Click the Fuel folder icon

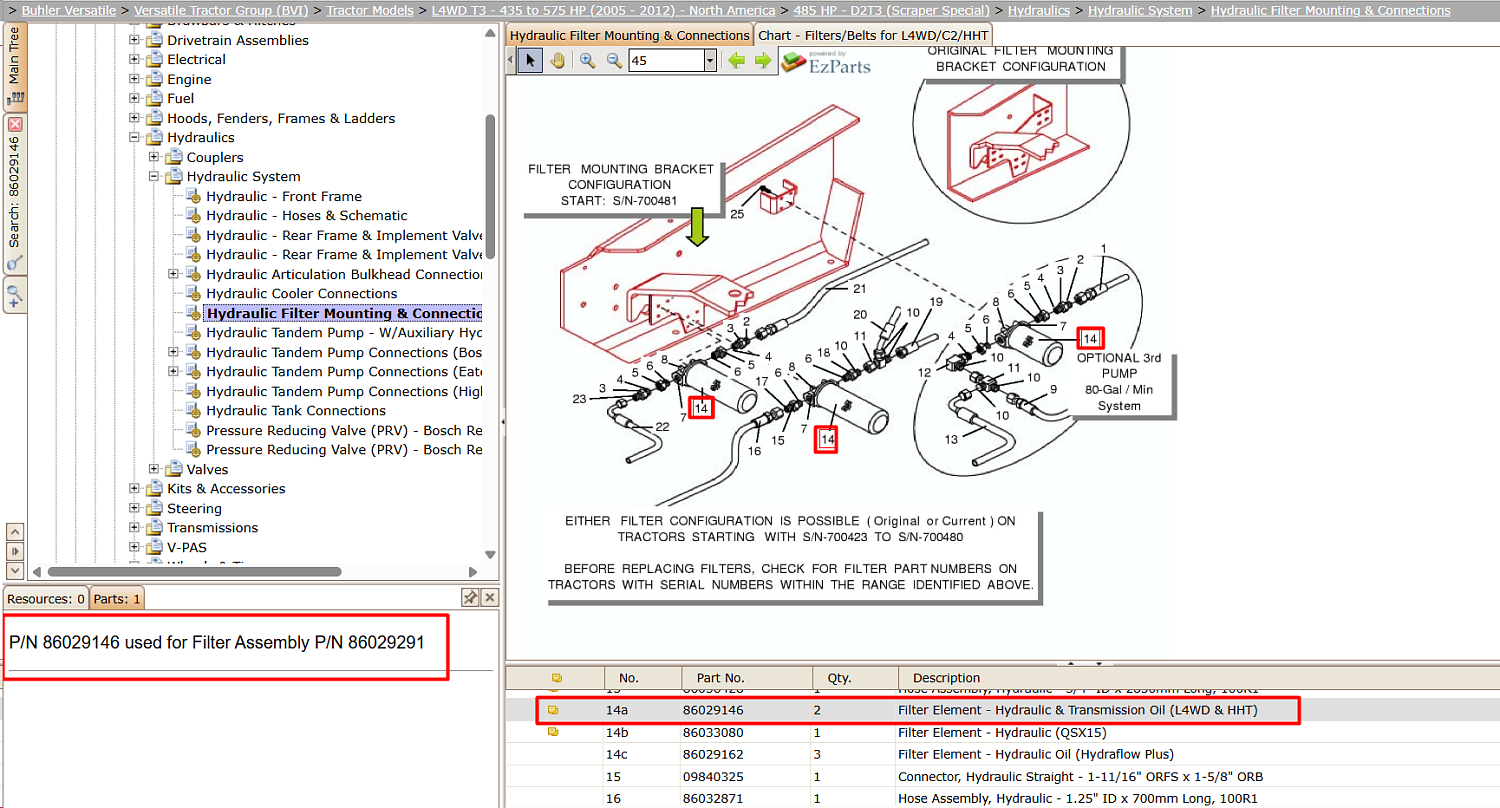[153, 99]
